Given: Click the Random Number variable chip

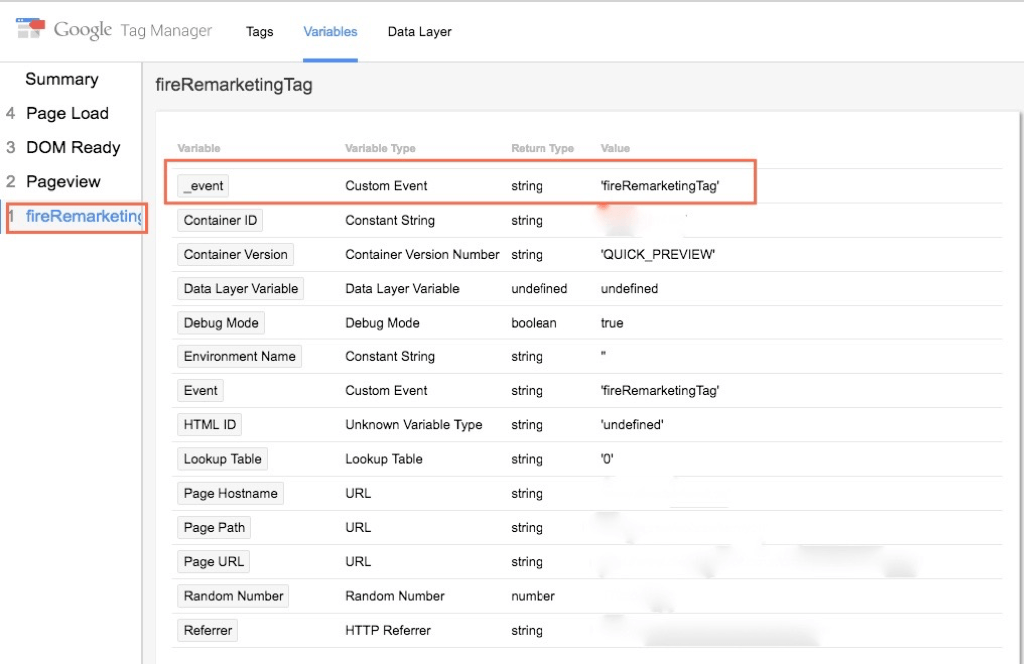Looking at the screenshot, I should (233, 595).
